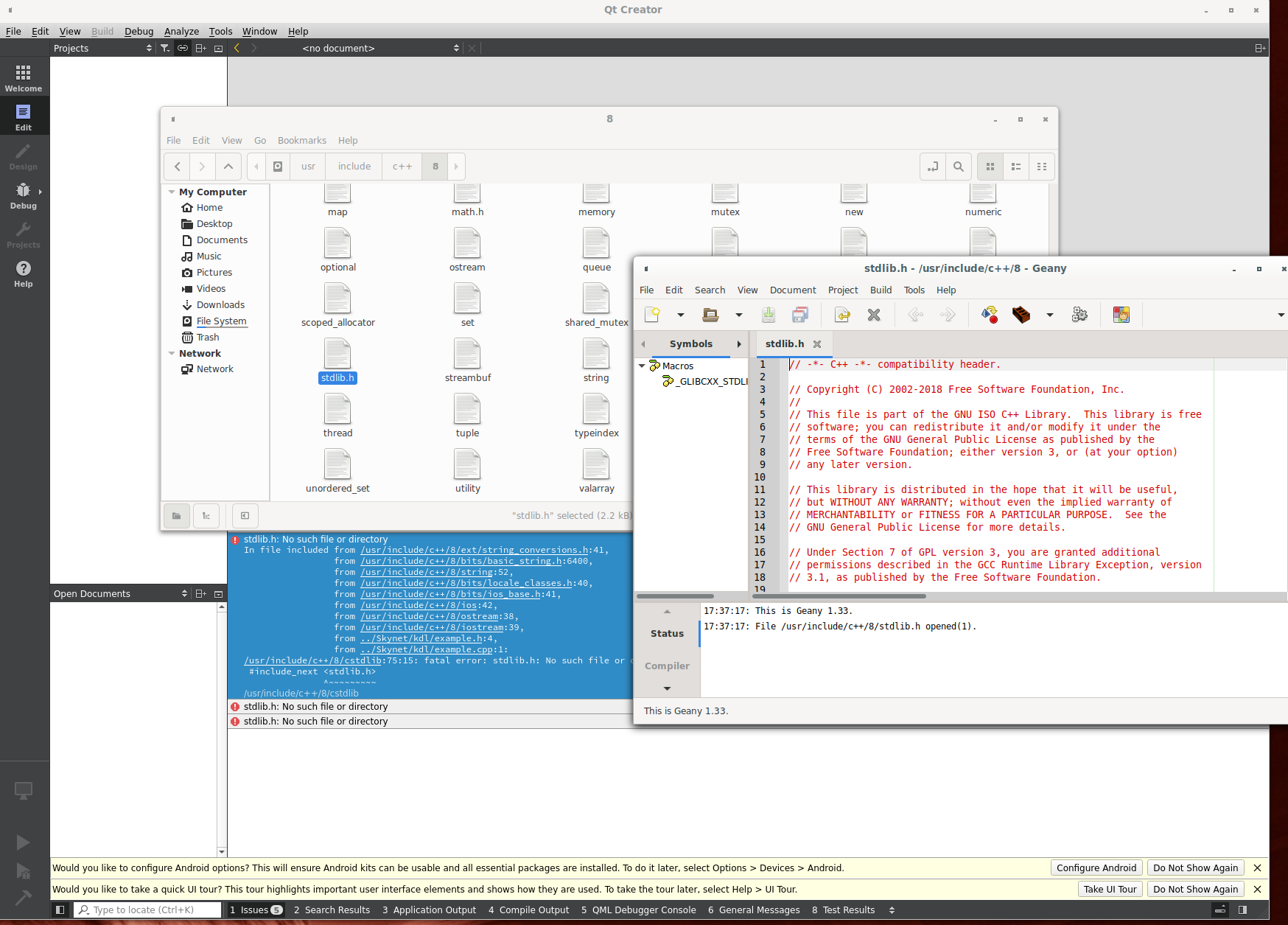Open the Tools menu in Qt Creator
Image resolution: width=1288 pixels, height=925 pixels.
coord(220,32)
